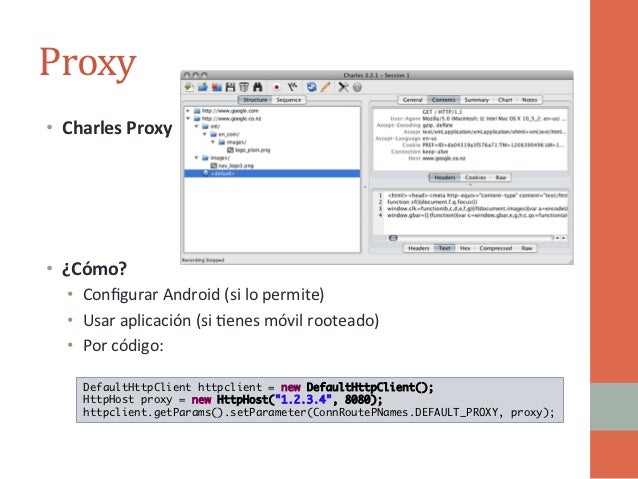Open the Chart tab

tap(505, 100)
